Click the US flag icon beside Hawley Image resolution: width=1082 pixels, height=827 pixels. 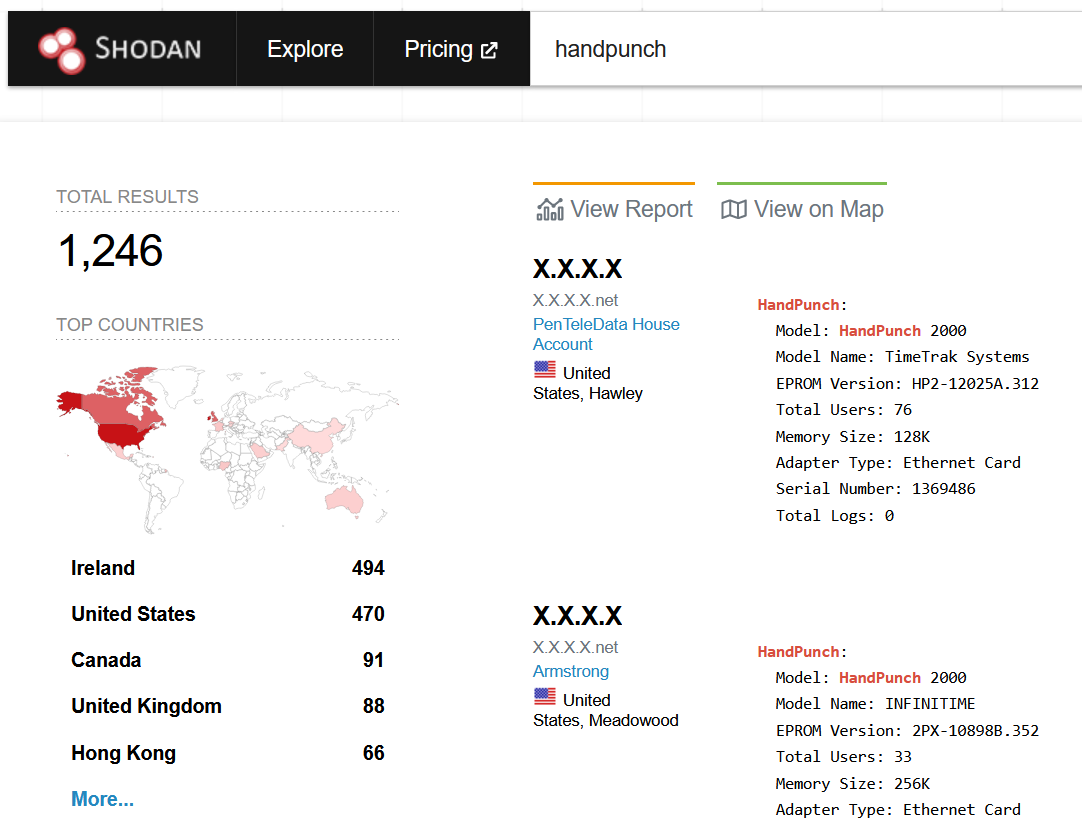coord(544,370)
